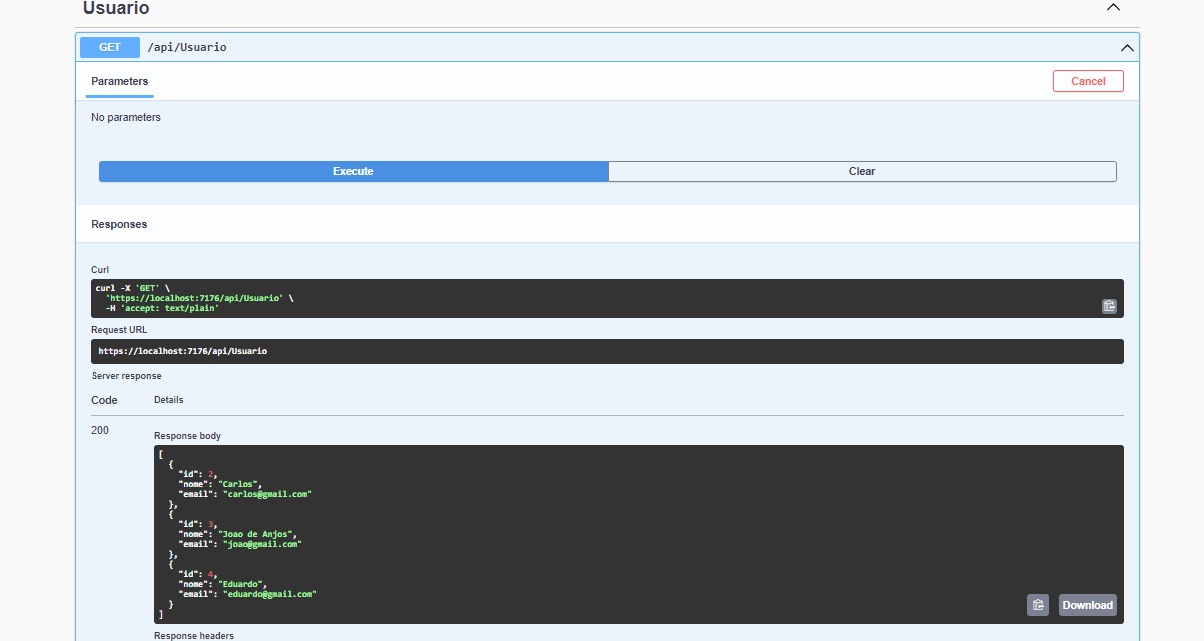The height and width of the screenshot is (641, 1204).
Task: Clear the response results
Action: click(862, 171)
